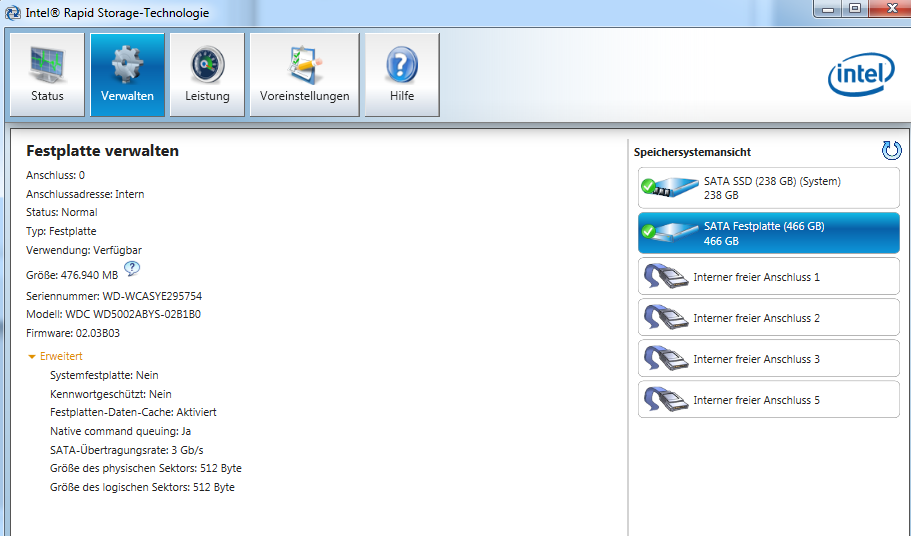Refresh the Speichersystemansicht view
The height and width of the screenshot is (536, 911).
coord(891,150)
